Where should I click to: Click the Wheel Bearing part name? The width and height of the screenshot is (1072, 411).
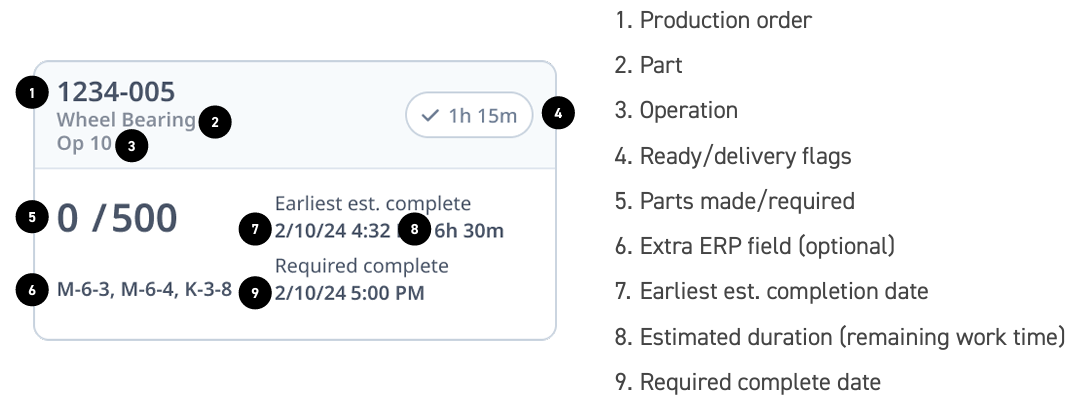point(126,120)
